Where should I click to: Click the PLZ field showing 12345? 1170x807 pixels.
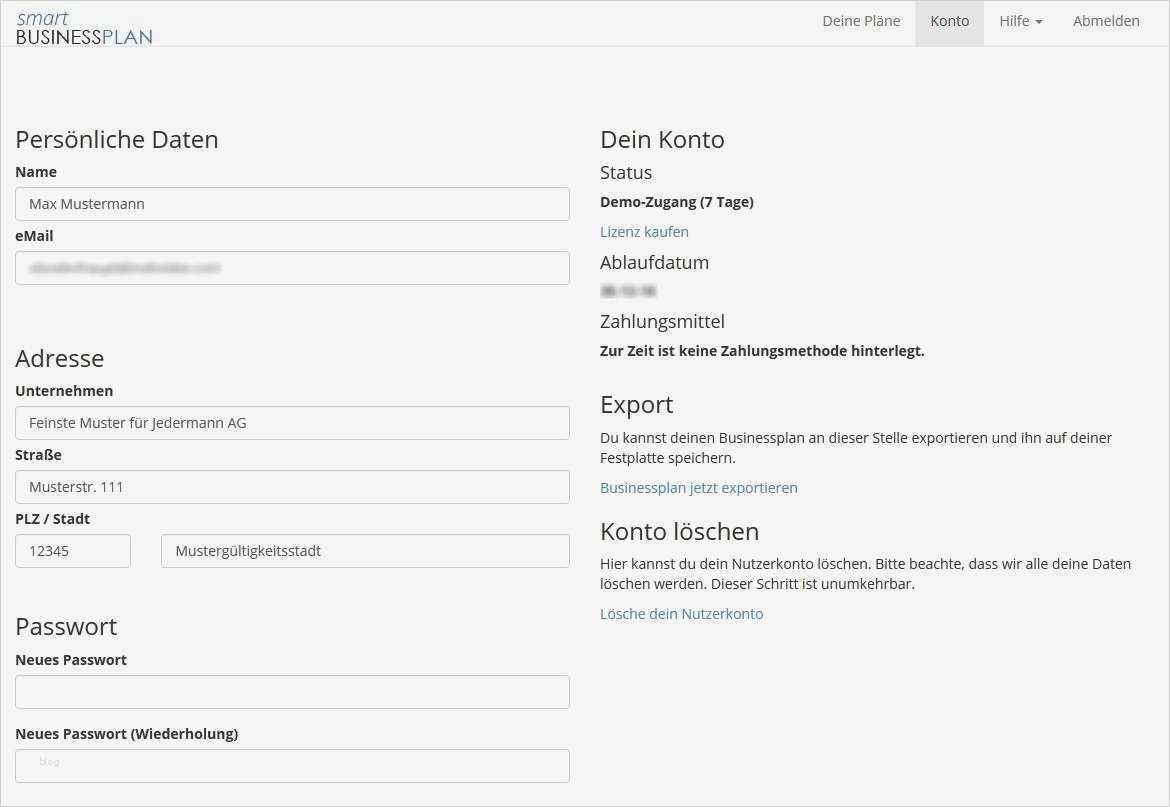pyautogui.click(x=73, y=551)
